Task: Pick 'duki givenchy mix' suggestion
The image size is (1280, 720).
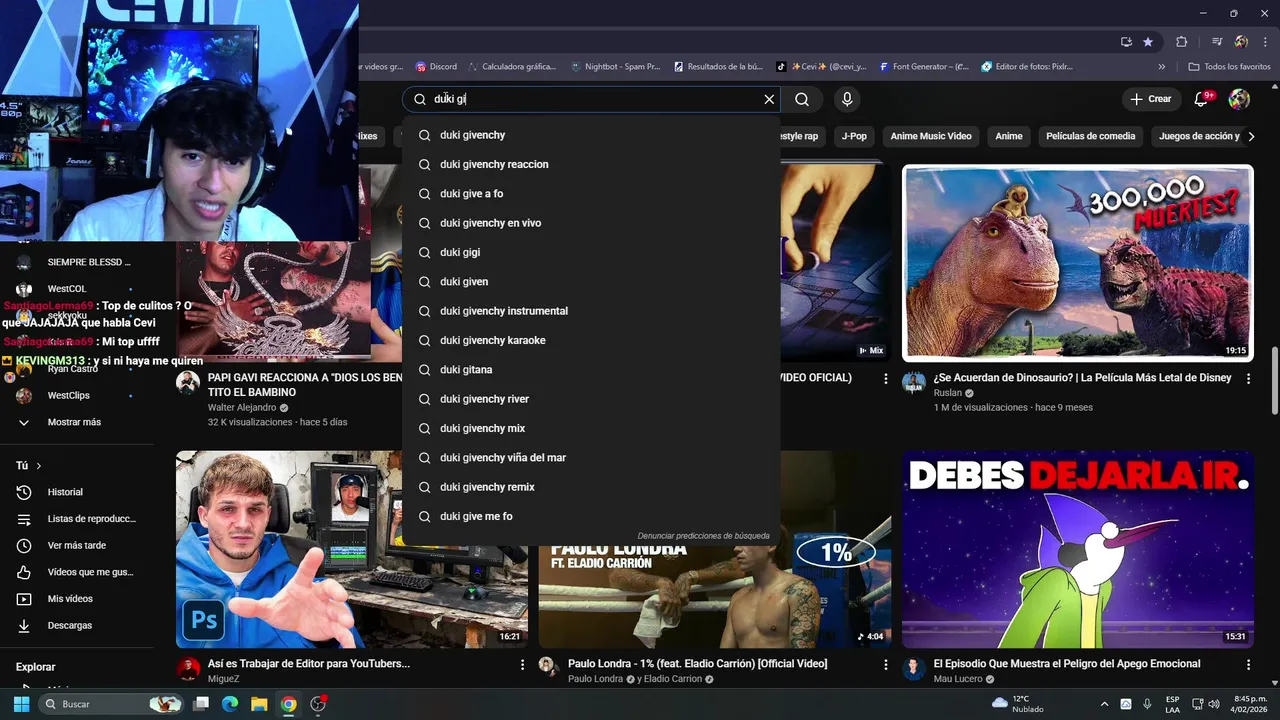Action: click(x=591, y=428)
